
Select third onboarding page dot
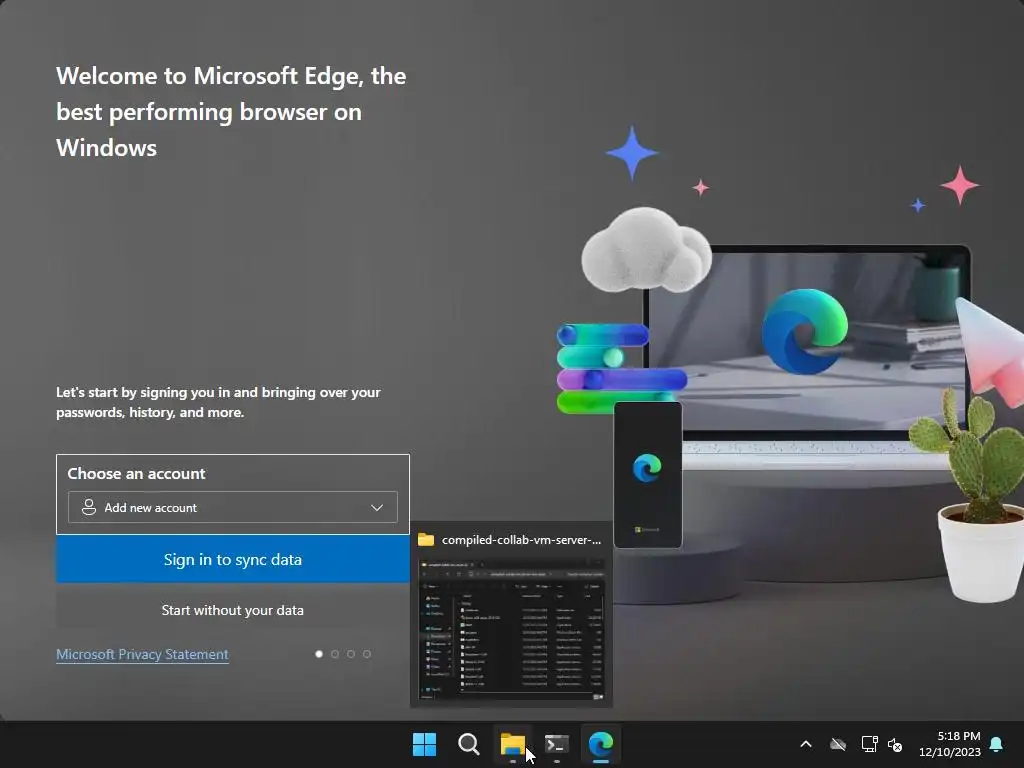351,654
